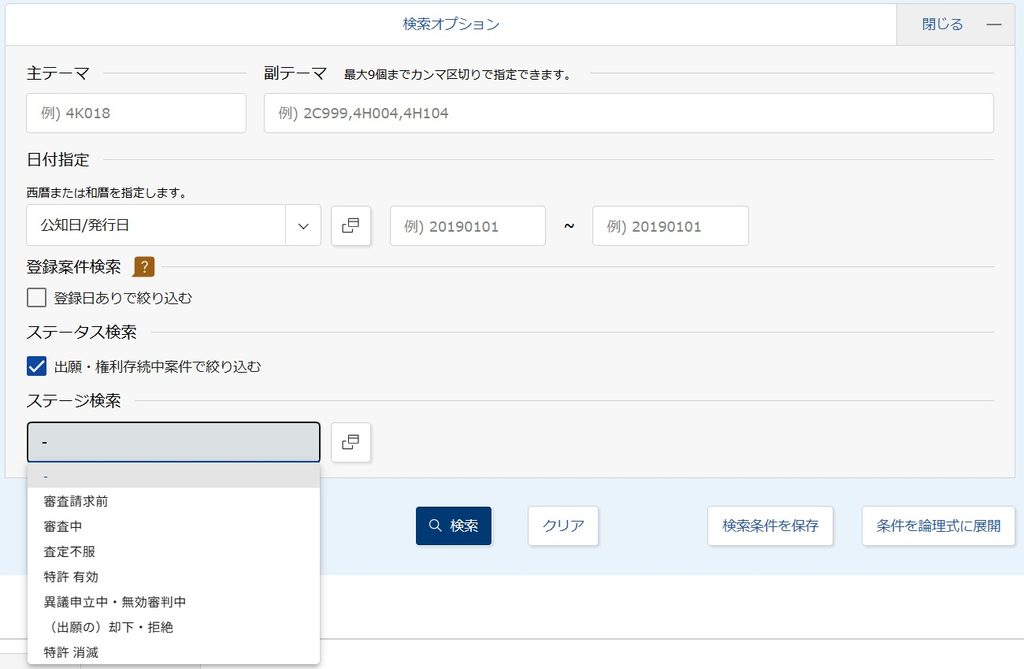Image resolution: width=1024 pixels, height=669 pixels.
Task: Select 審査請求前 from stage list
Action: click(174, 501)
